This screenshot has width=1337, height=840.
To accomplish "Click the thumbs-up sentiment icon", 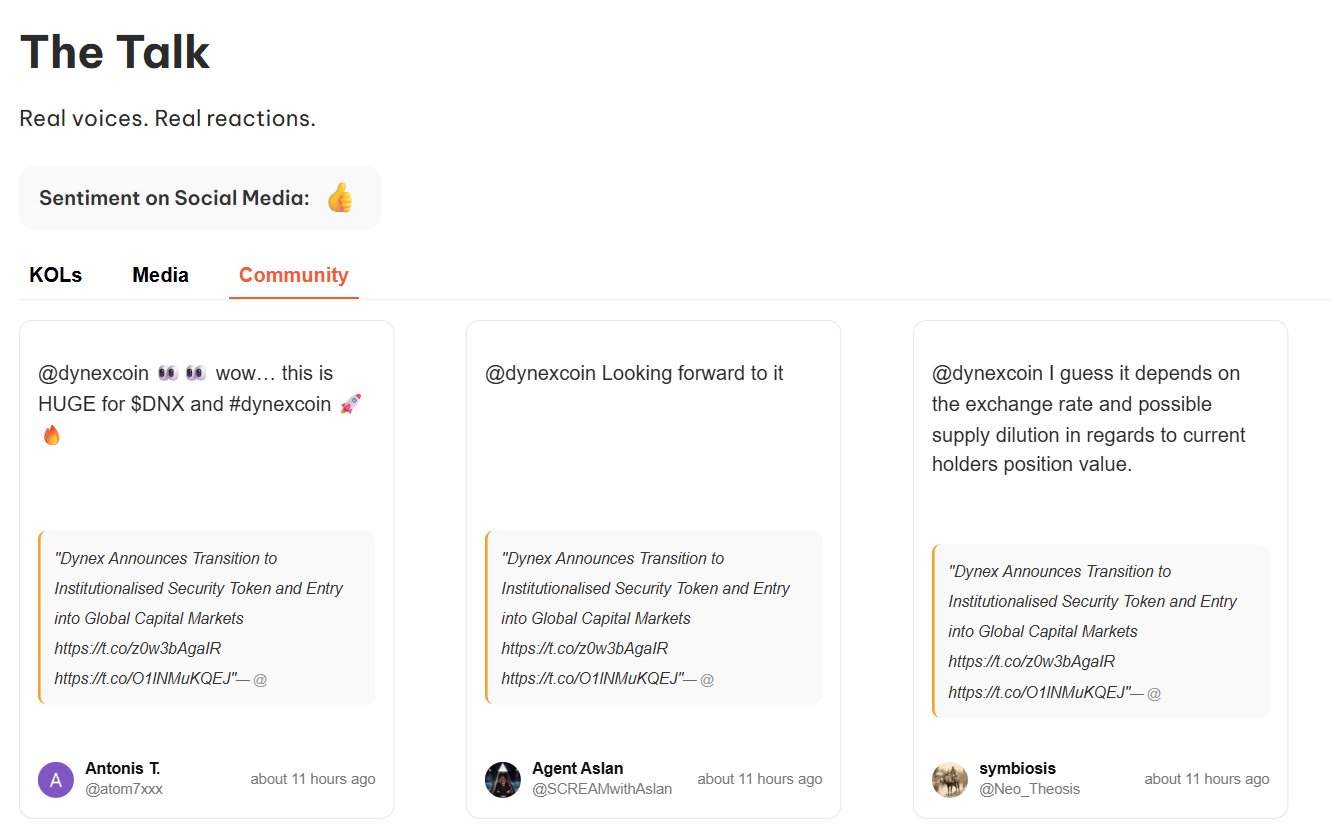I will pos(340,197).
